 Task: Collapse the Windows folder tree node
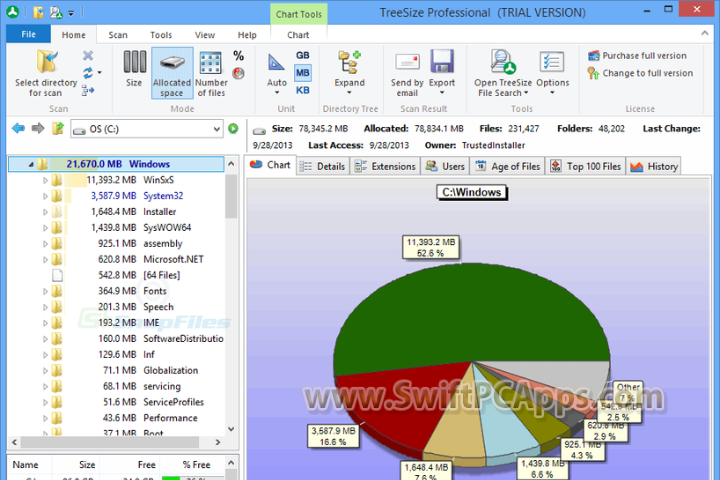point(31,164)
